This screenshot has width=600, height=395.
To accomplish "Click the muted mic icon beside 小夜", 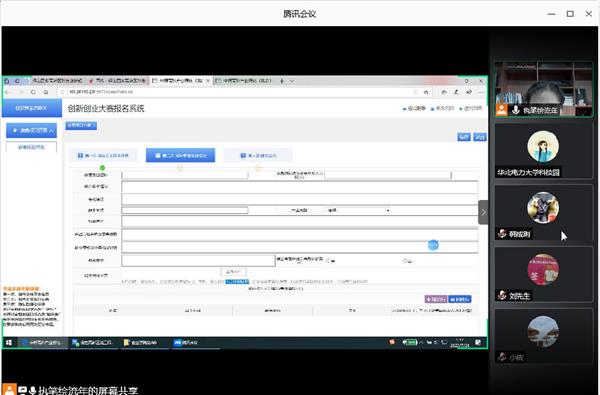I will [x=502, y=357].
